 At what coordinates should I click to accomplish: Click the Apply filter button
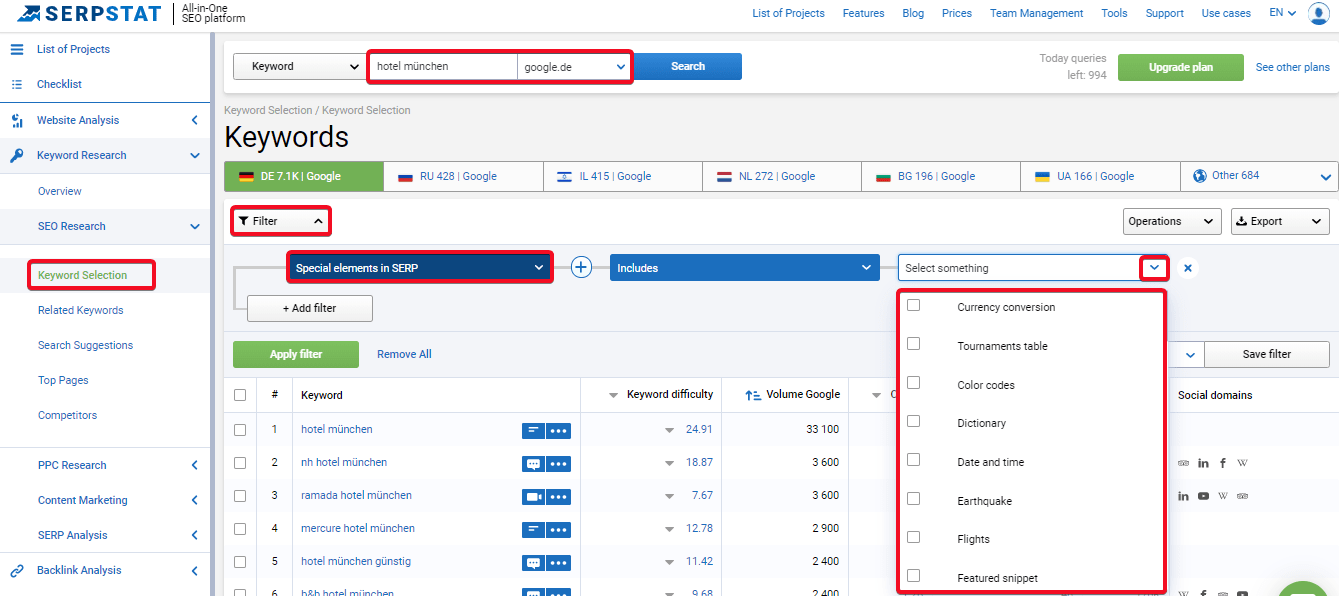point(296,354)
